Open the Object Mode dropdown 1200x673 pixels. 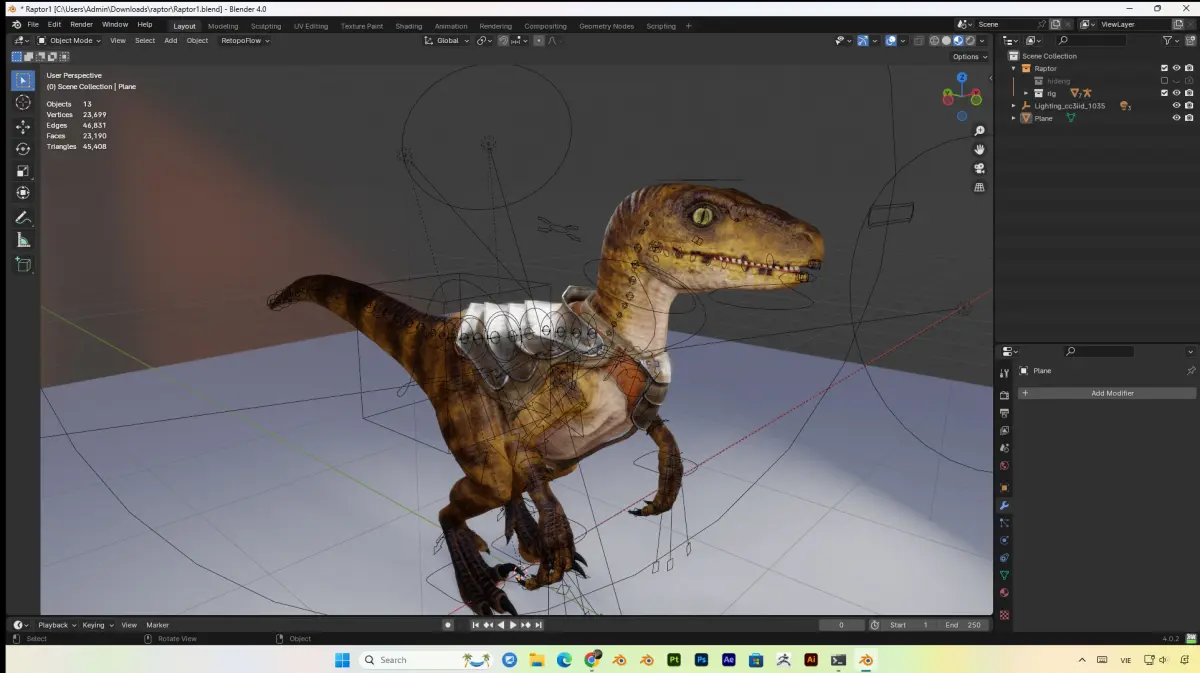[70, 41]
